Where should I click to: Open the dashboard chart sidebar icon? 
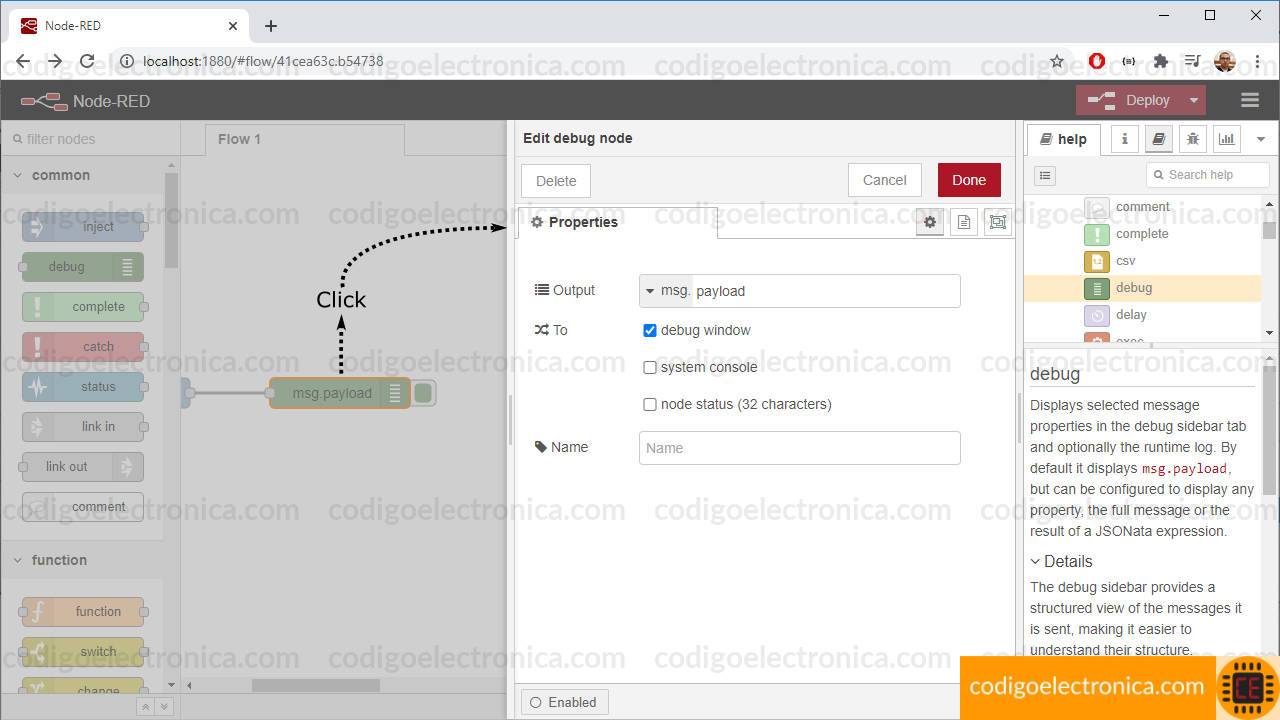point(1227,139)
